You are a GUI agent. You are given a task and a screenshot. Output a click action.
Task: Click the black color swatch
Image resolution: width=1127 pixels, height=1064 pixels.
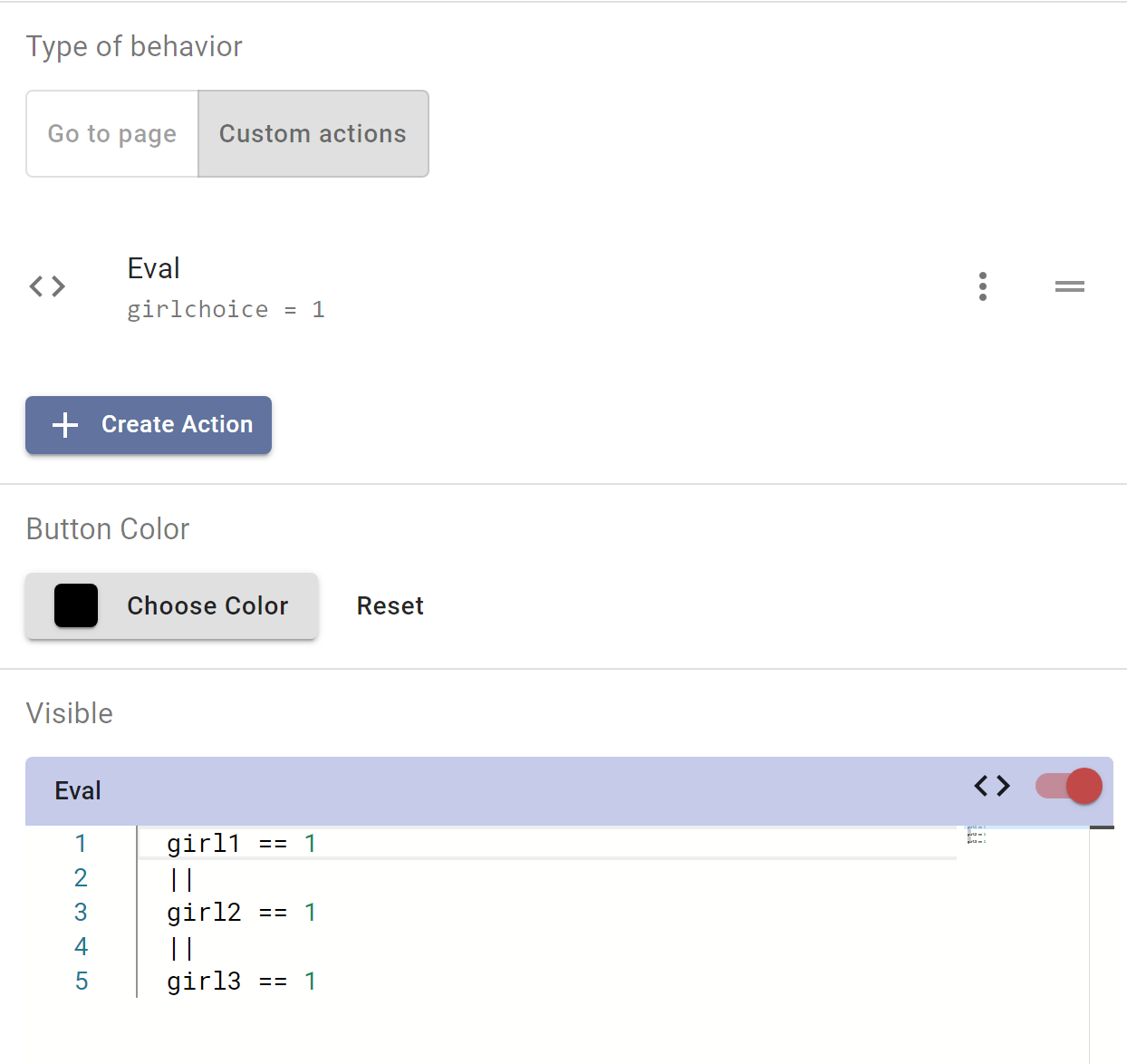76,605
